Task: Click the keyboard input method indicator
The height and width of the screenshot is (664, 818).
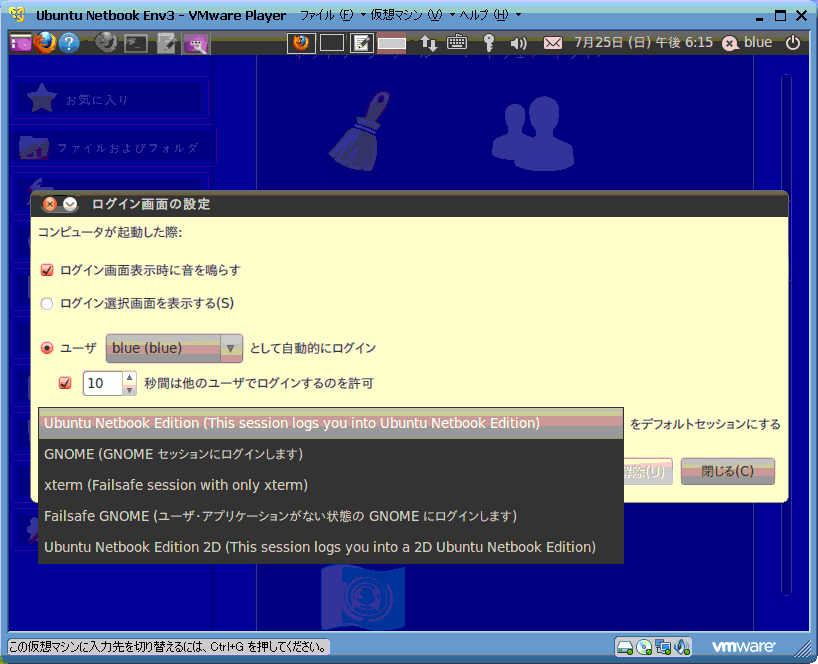Action: coord(457,42)
